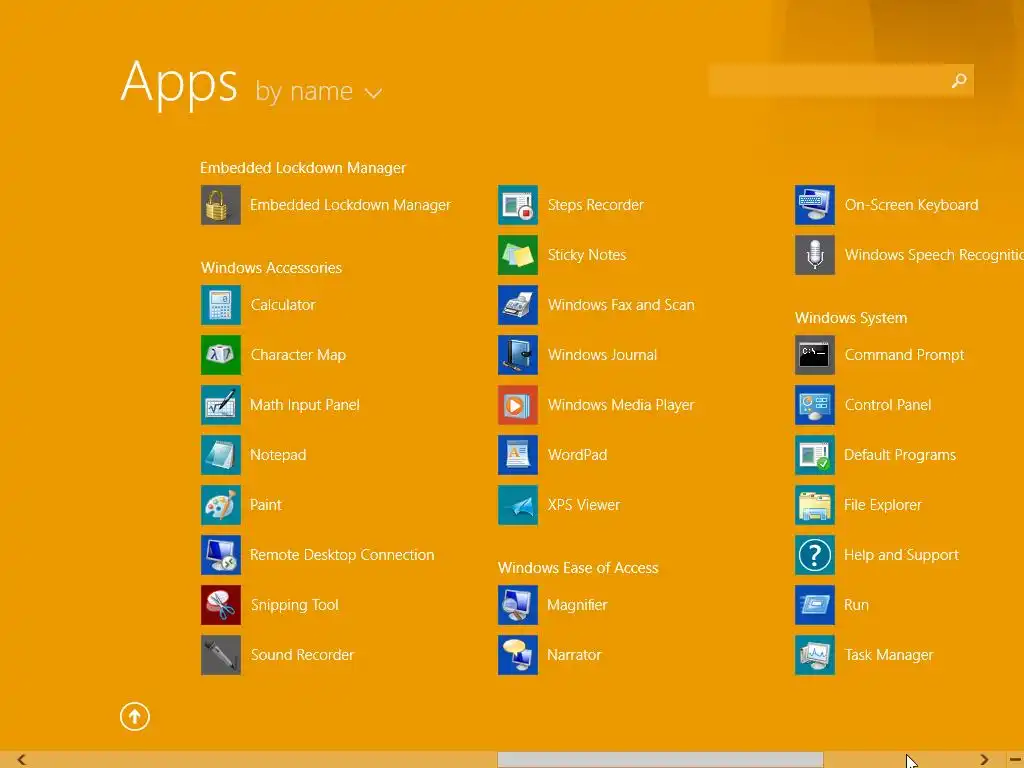Click the 'Task Manager' app label
Screen dimensions: 1024x768
(x=889, y=655)
